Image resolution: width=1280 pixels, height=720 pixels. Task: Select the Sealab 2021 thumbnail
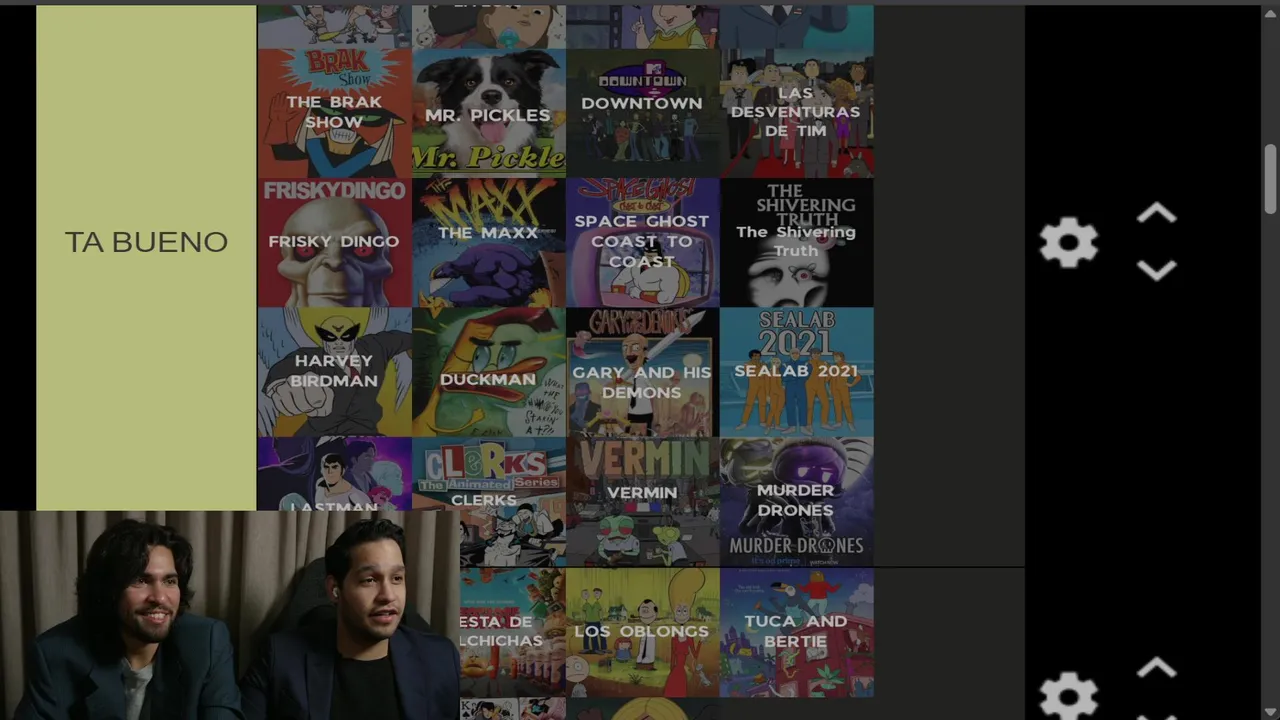796,371
